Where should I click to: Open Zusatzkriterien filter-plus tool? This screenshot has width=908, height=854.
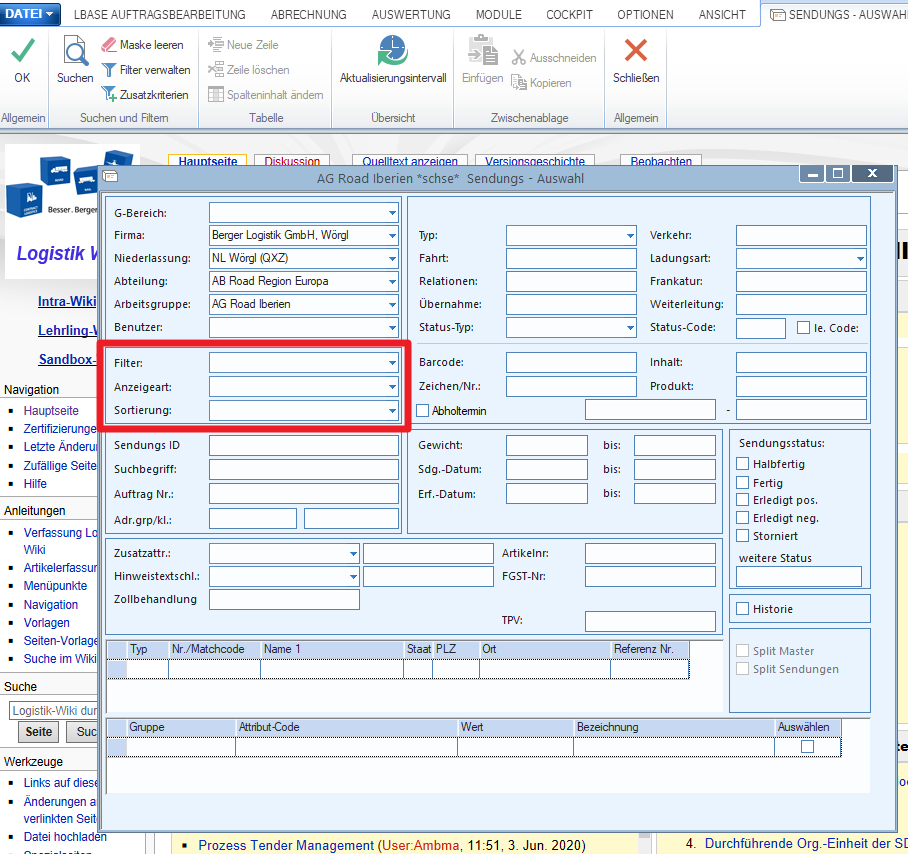pos(108,94)
